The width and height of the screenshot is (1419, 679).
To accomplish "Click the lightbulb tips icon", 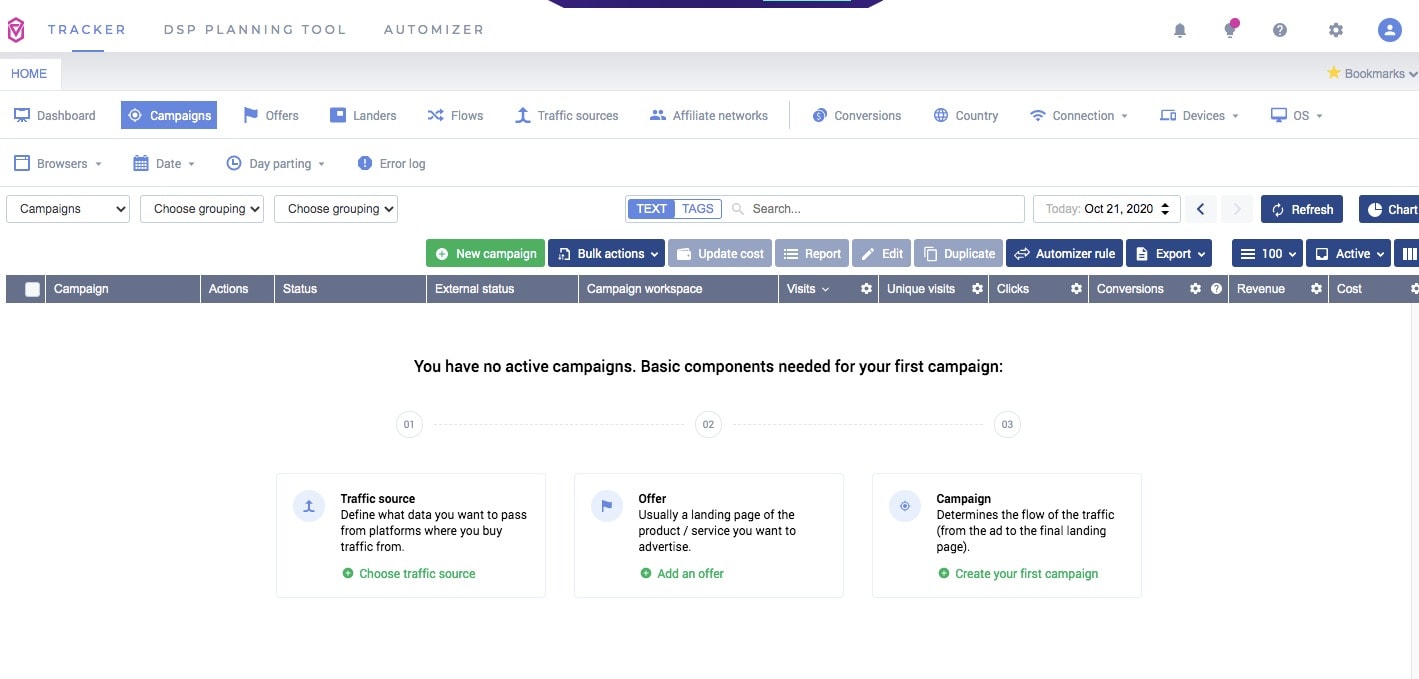I will [1231, 29].
